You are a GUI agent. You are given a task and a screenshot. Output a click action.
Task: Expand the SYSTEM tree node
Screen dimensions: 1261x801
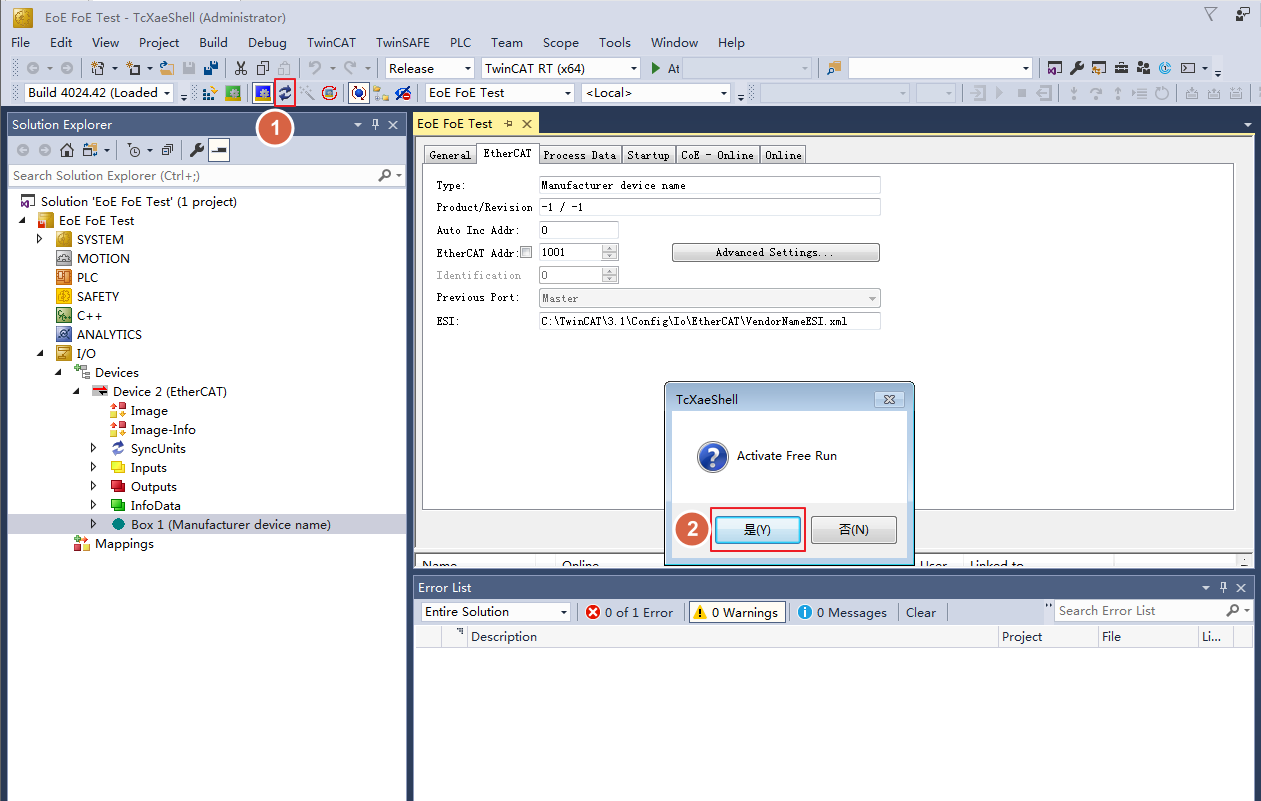[x=40, y=239]
